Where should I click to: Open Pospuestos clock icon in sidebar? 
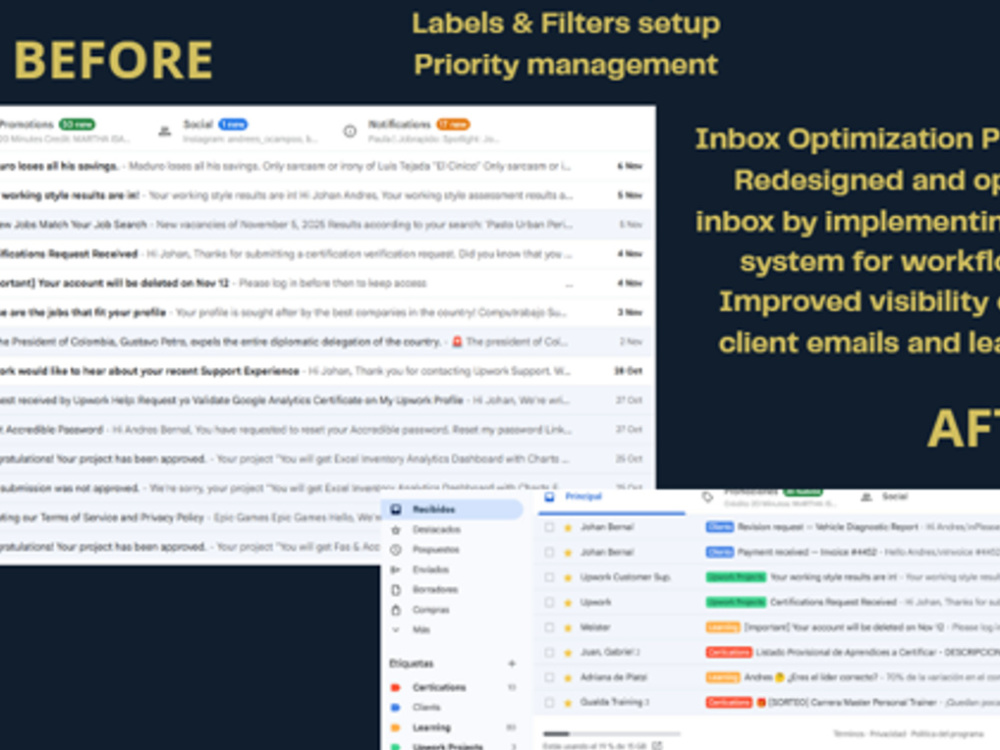pos(396,549)
